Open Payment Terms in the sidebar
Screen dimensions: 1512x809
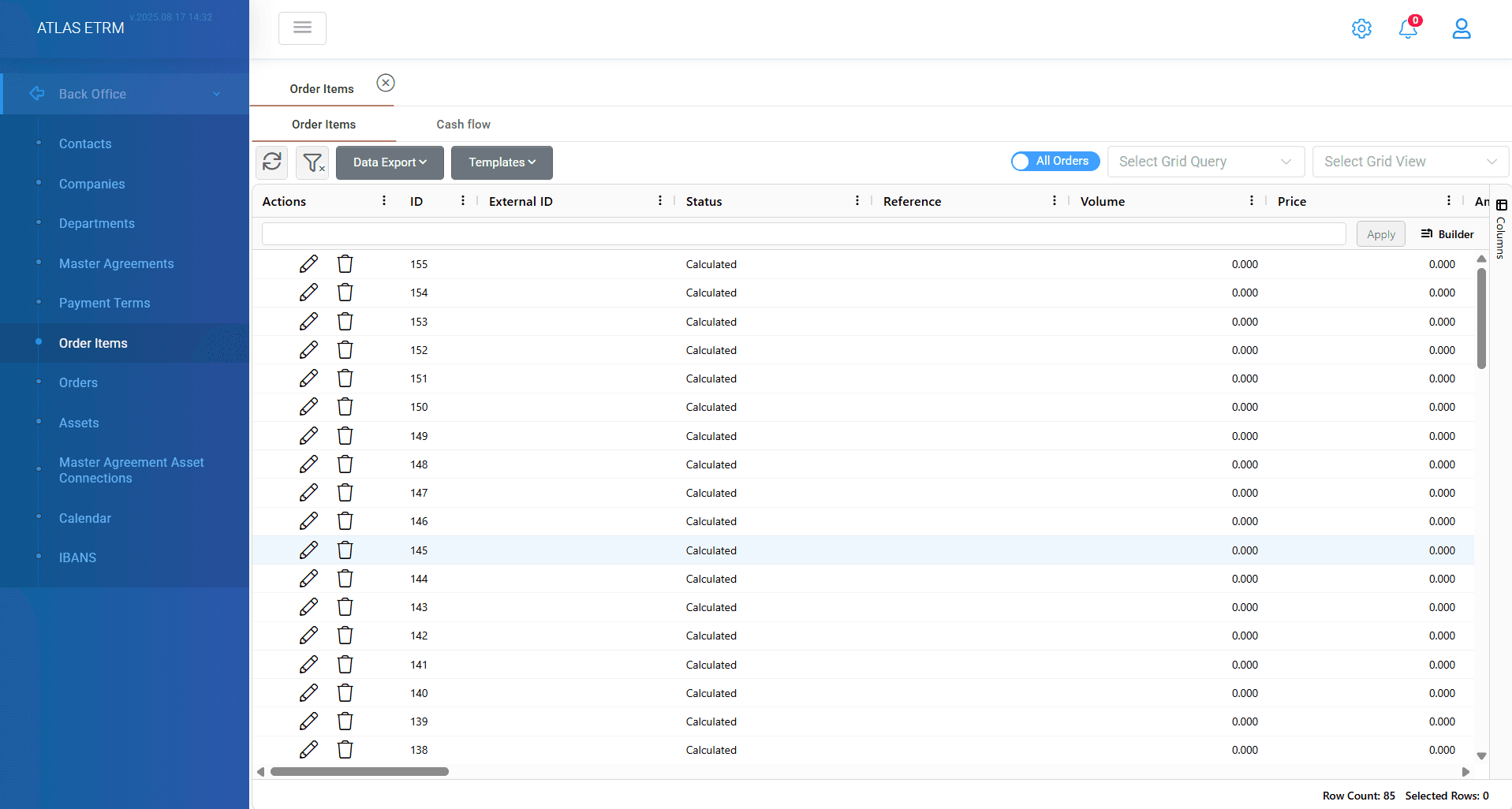[105, 303]
